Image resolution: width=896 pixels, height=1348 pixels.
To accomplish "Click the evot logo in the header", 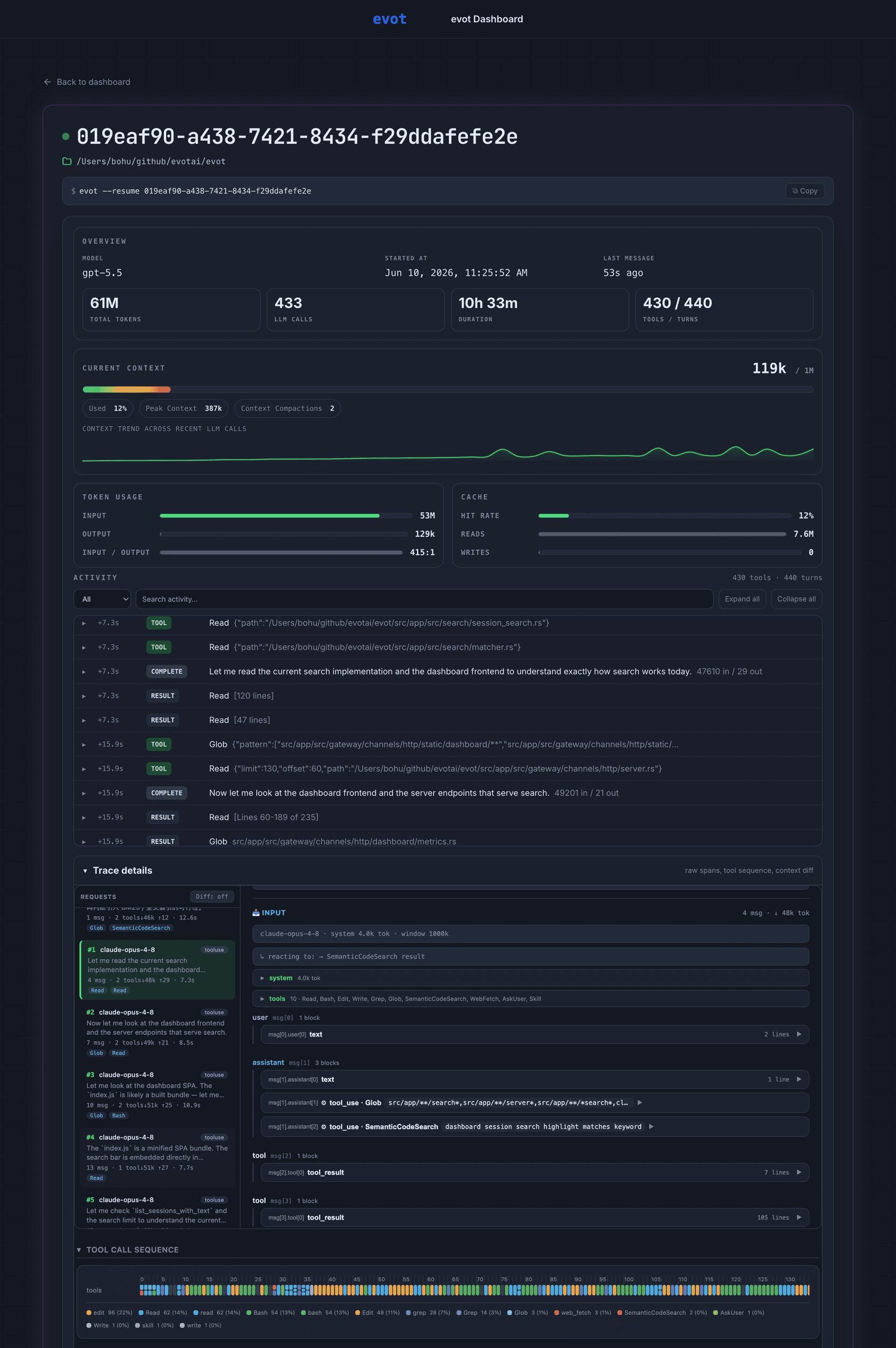I will (x=389, y=19).
